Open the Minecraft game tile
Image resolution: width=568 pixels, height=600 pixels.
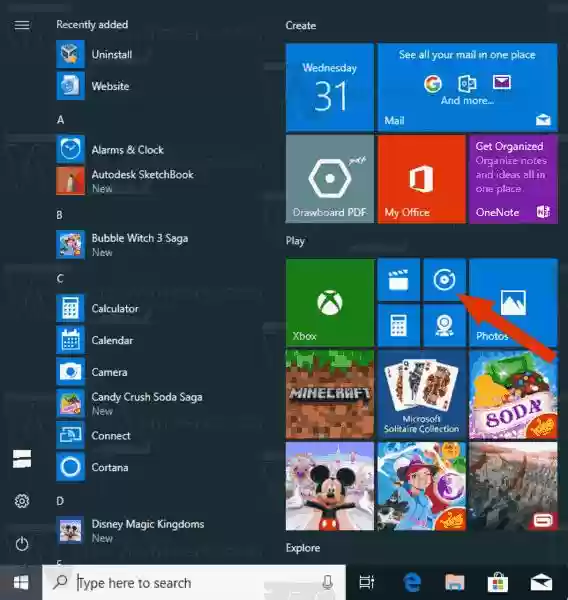[330, 395]
